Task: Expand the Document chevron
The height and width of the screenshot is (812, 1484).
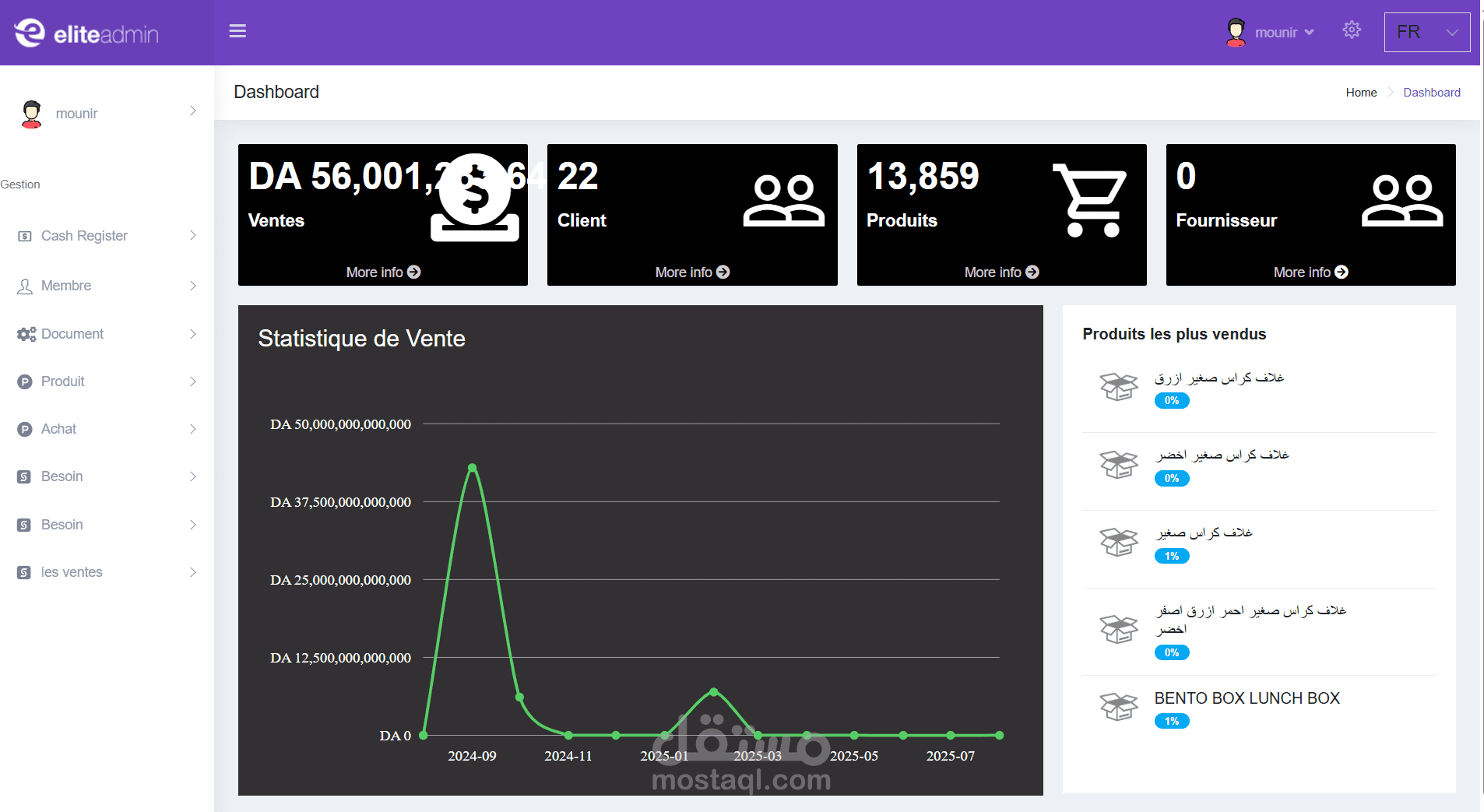Action: coord(193,334)
